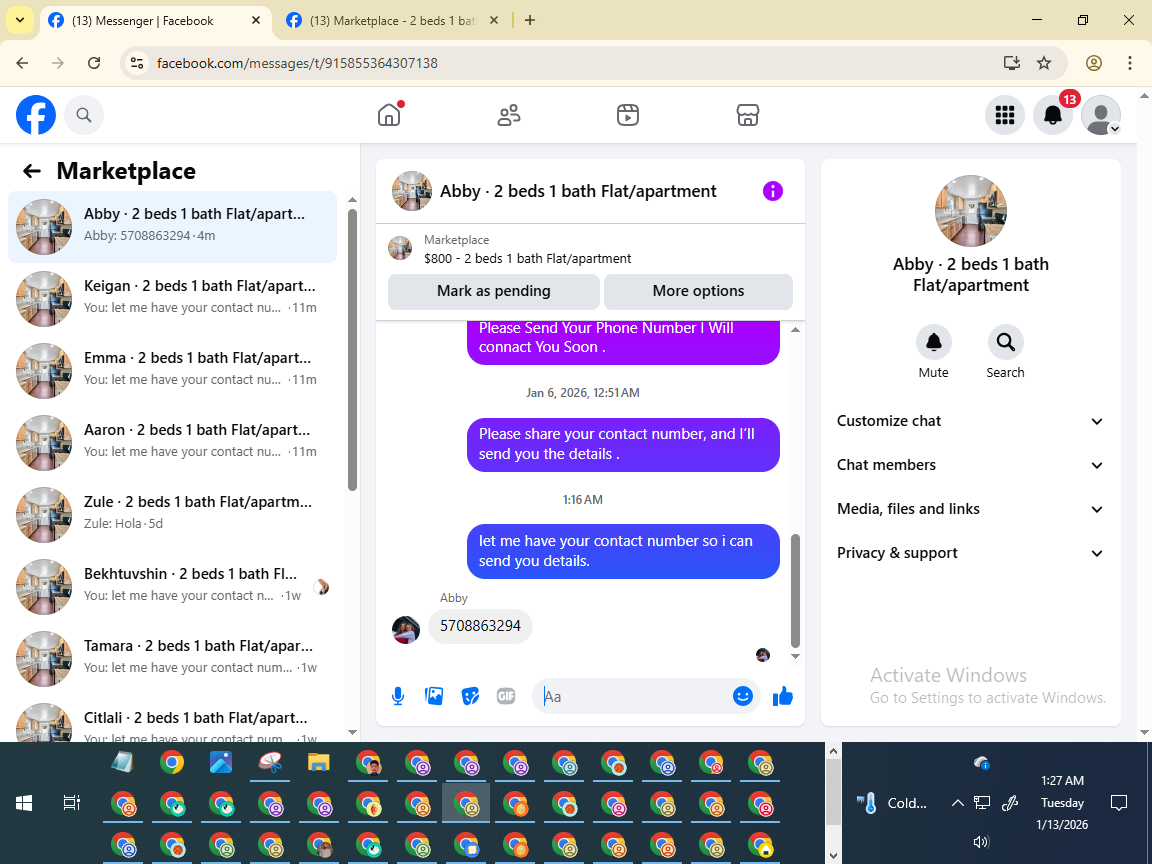
Task: Open the Facebook logo home link
Action: [36, 115]
